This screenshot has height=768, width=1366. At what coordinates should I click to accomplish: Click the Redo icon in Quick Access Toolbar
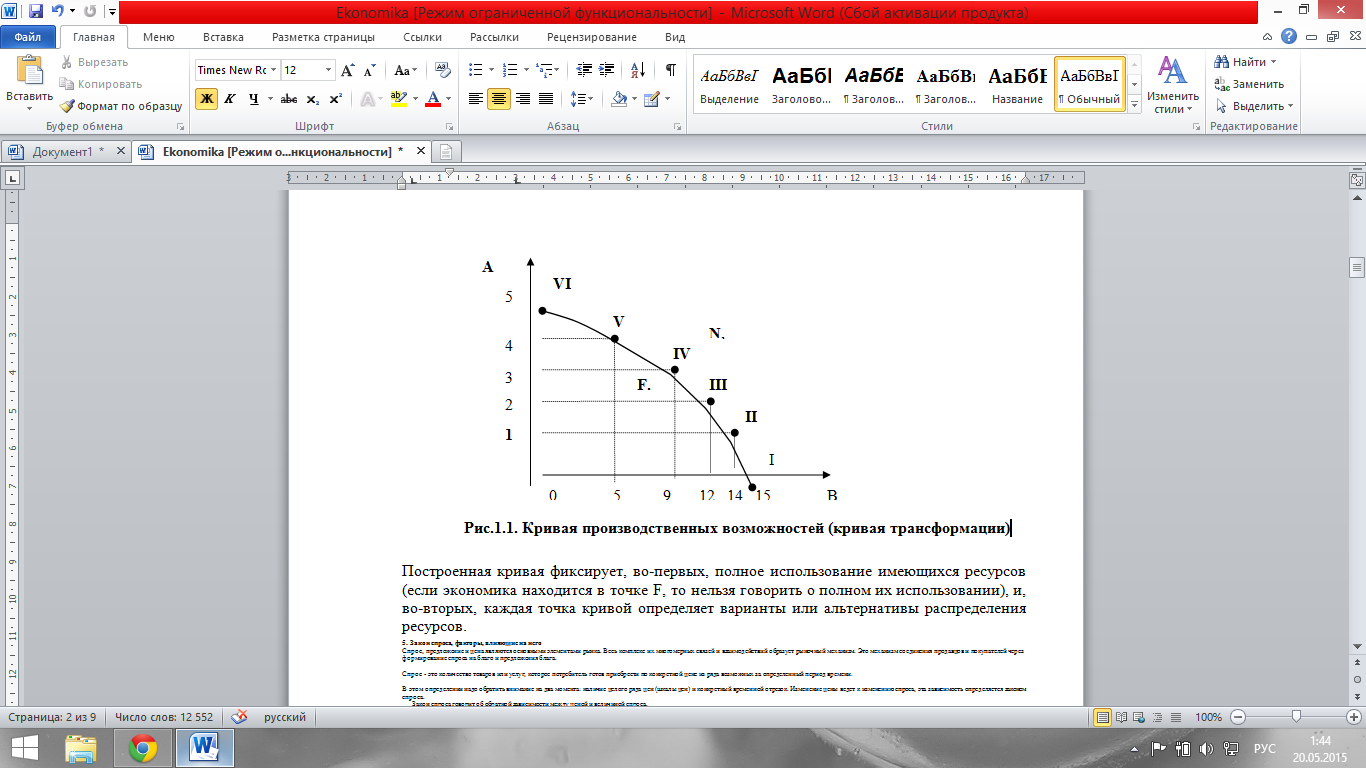91,13
